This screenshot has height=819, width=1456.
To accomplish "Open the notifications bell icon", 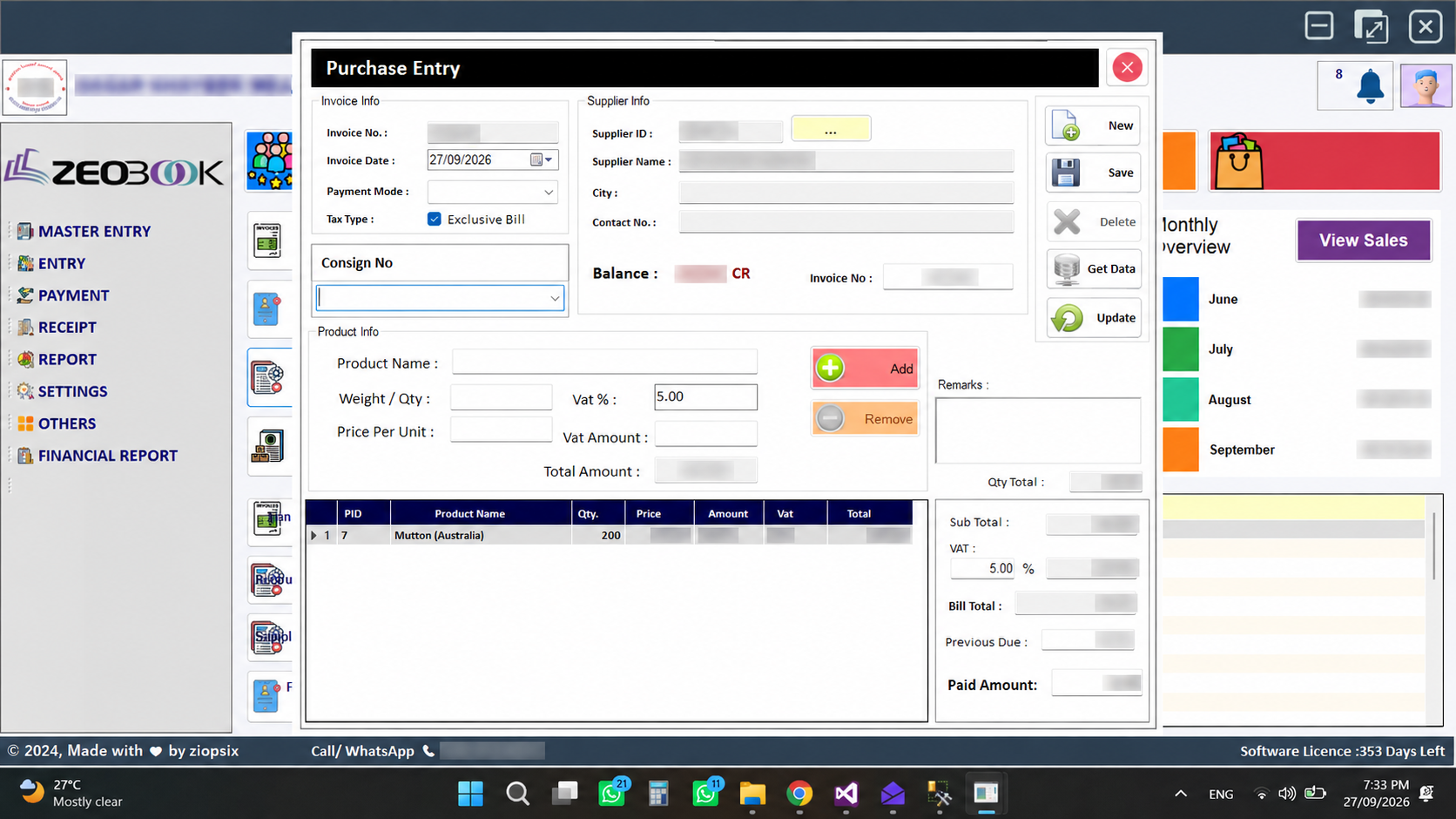I will tap(1370, 86).
